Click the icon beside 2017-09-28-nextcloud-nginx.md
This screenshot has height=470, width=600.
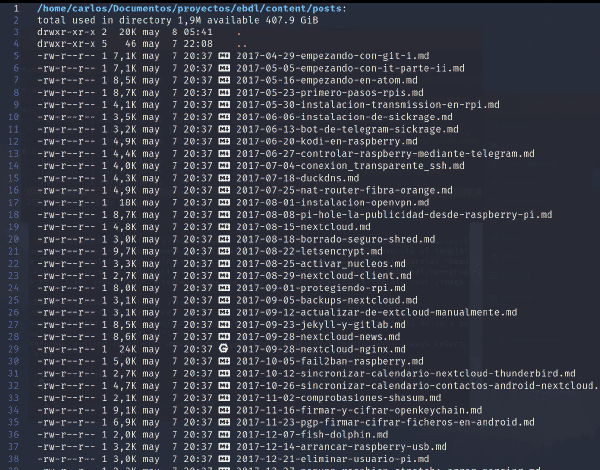point(223,349)
